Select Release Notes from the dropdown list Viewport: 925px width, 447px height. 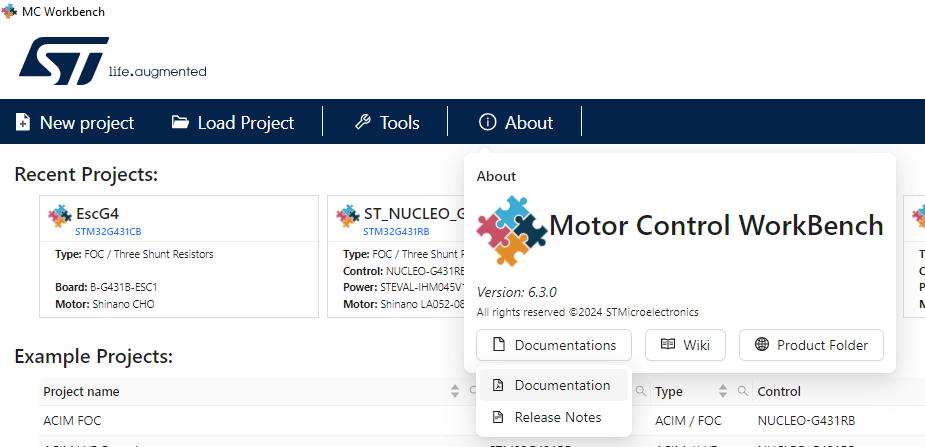(554, 417)
